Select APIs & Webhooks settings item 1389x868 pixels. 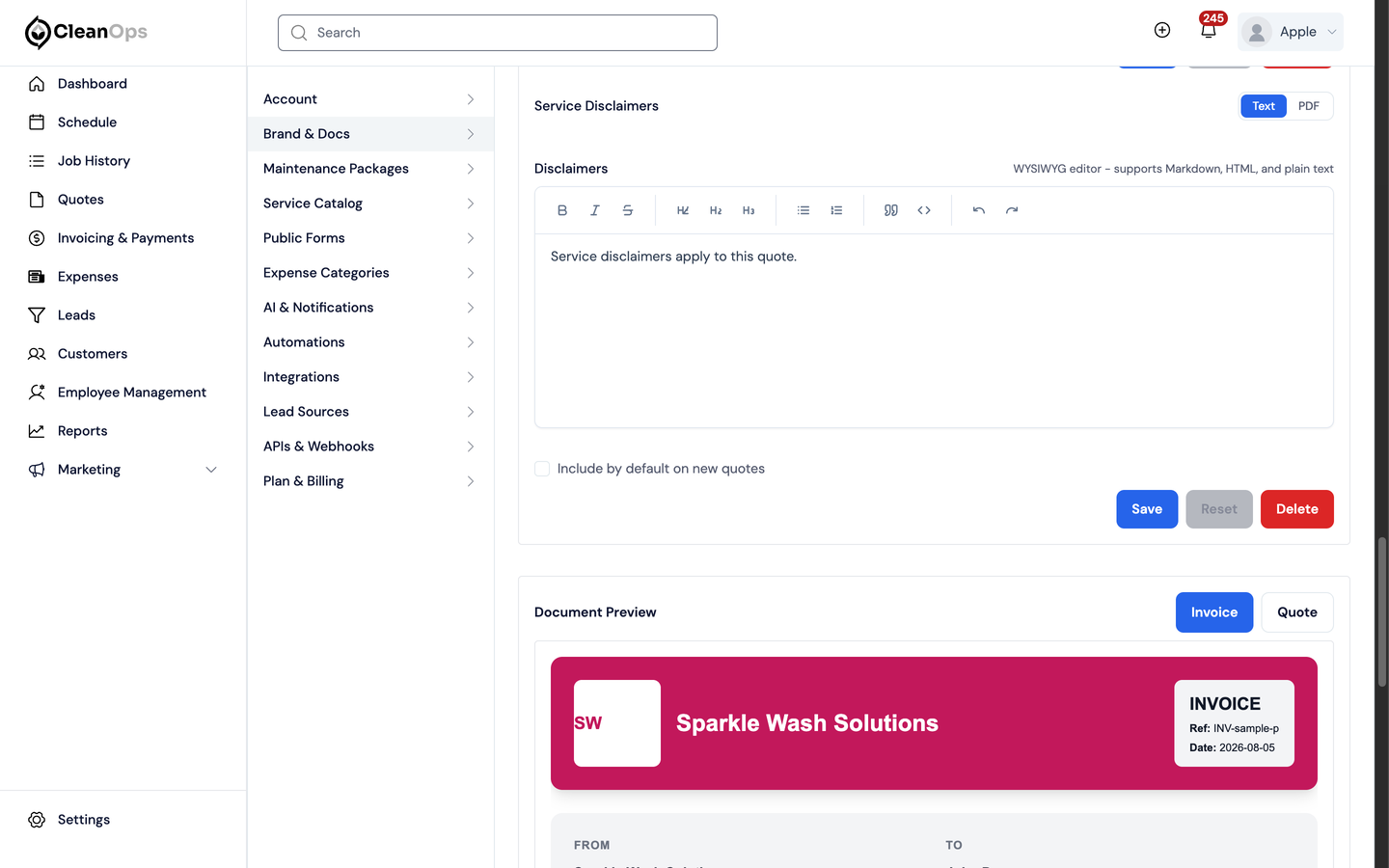pyautogui.click(x=370, y=447)
